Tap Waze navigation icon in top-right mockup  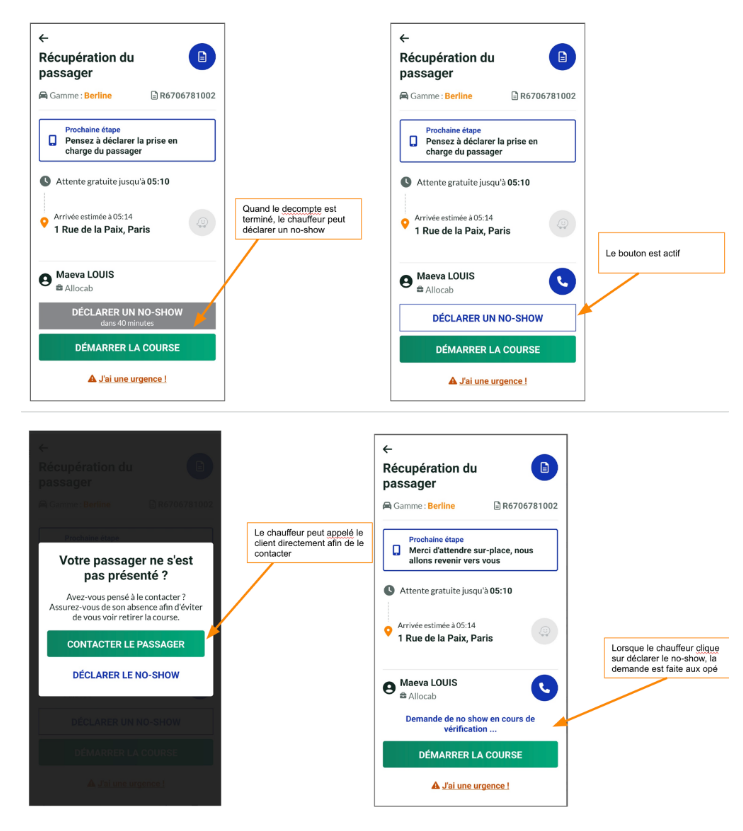(562, 224)
